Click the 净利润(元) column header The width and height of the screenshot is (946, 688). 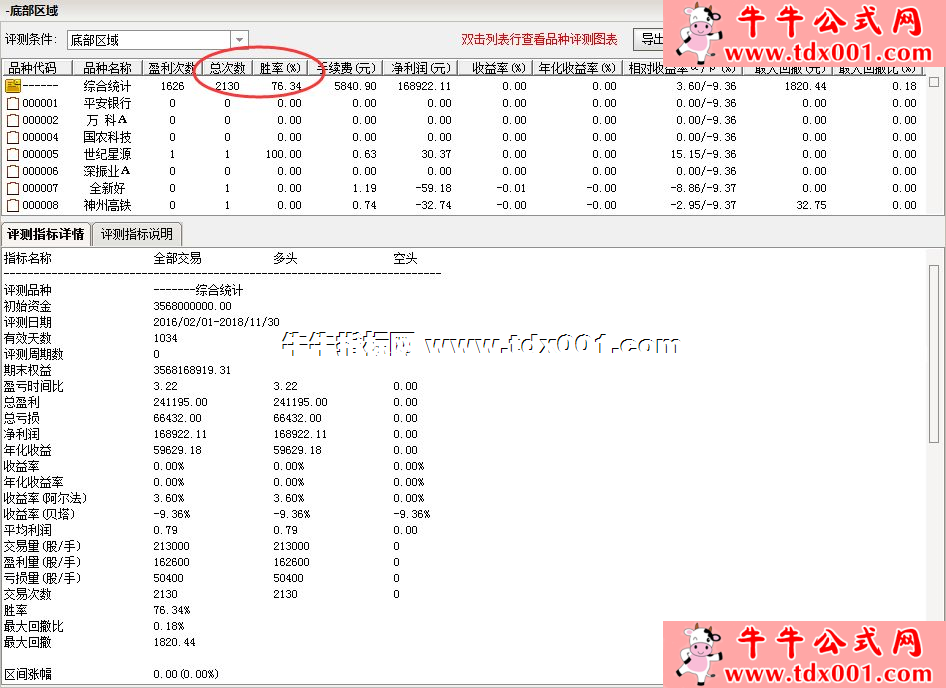(x=421, y=68)
